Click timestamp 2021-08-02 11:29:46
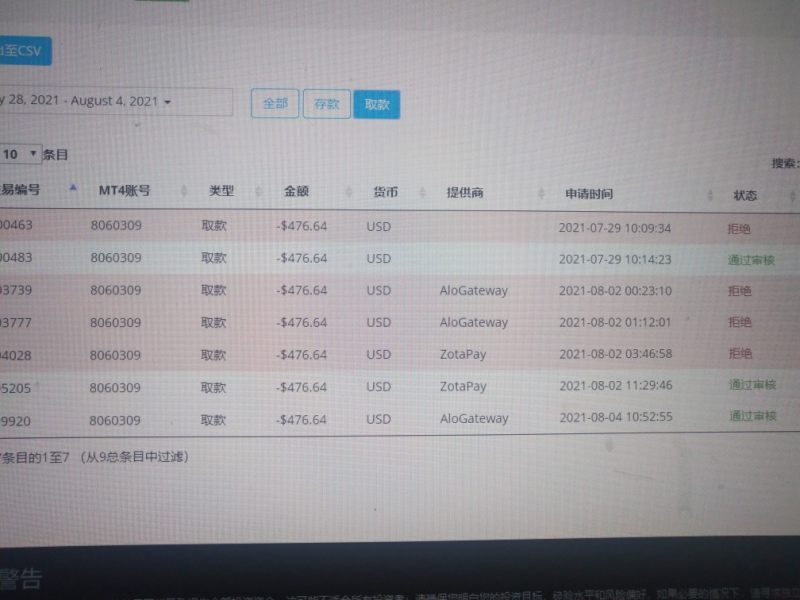800x600 pixels. point(616,385)
